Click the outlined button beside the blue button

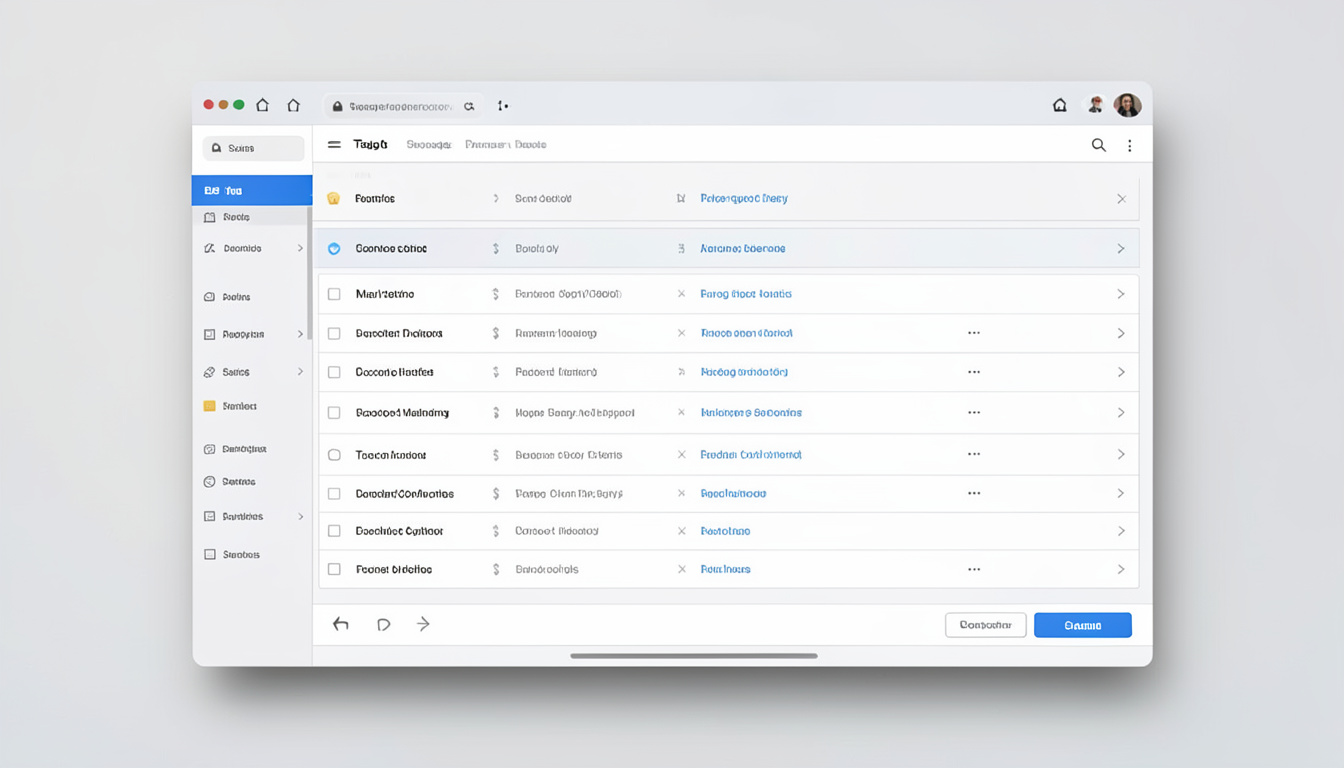pos(986,625)
